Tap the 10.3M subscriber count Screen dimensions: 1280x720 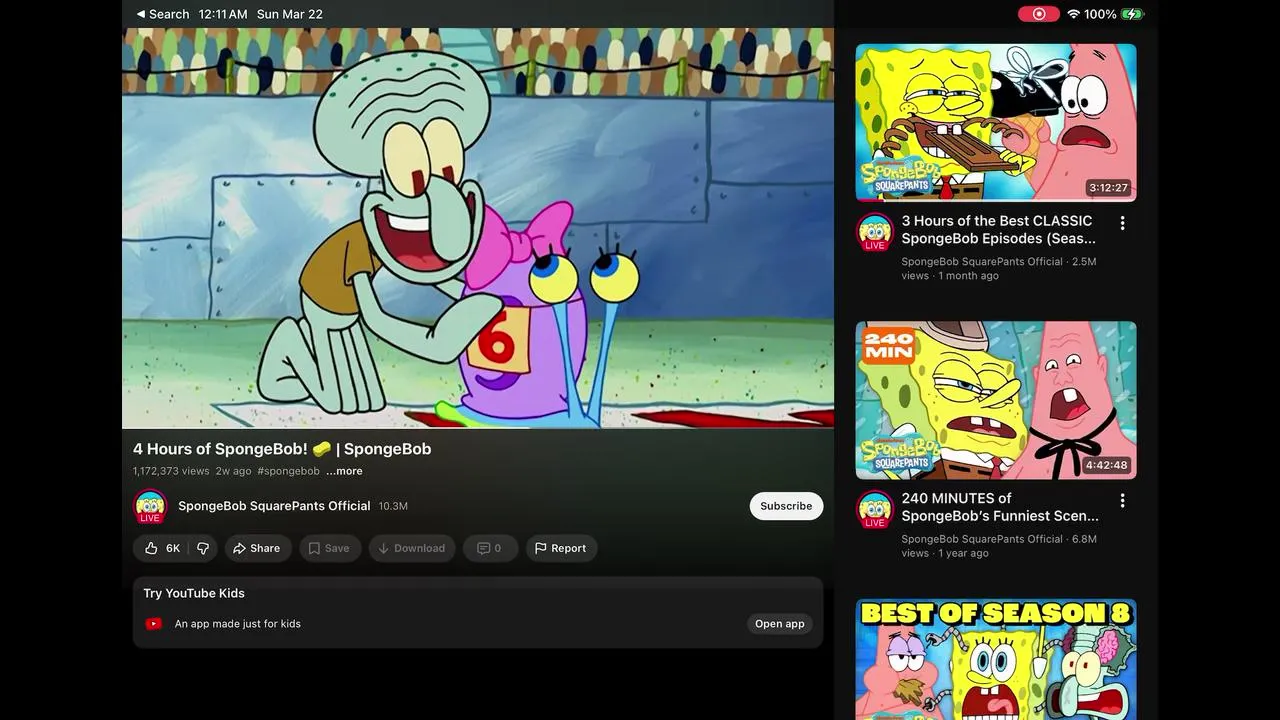393,506
